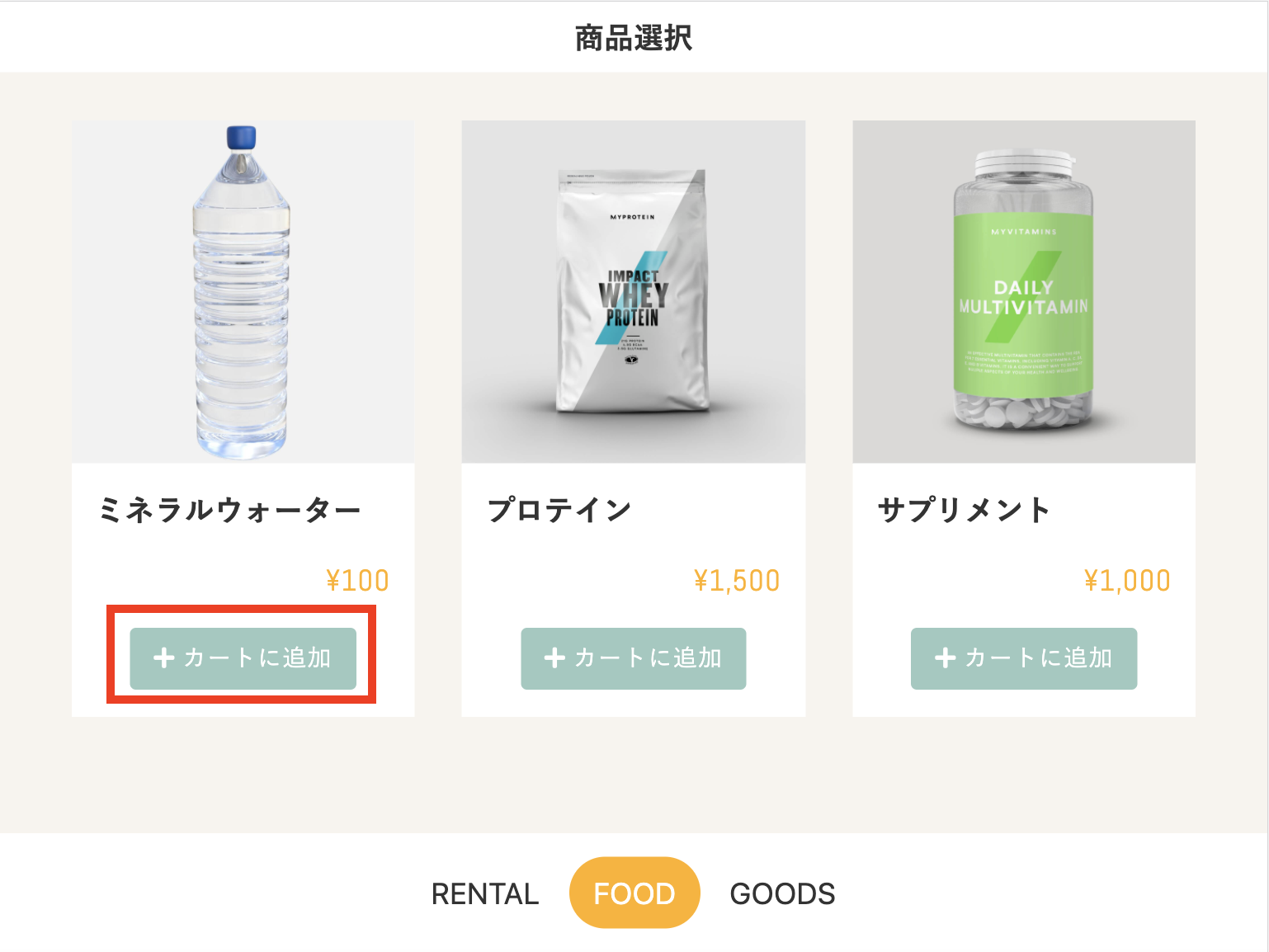Screen dimensions: 1269x952
Task: Add プロテイン to the cart
Action: point(633,658)
